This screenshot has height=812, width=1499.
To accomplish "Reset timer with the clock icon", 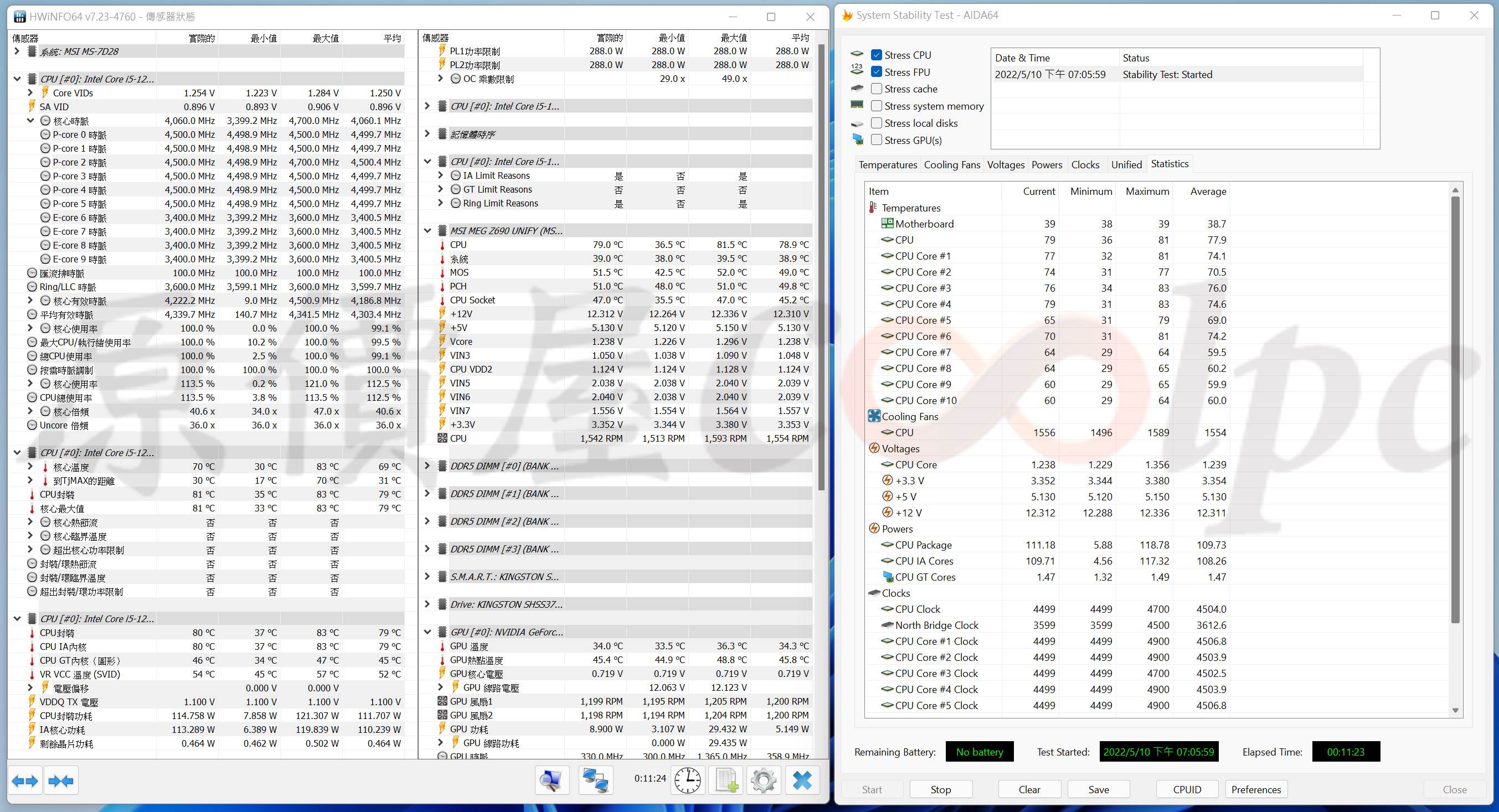I will click(x=687, y=780).
